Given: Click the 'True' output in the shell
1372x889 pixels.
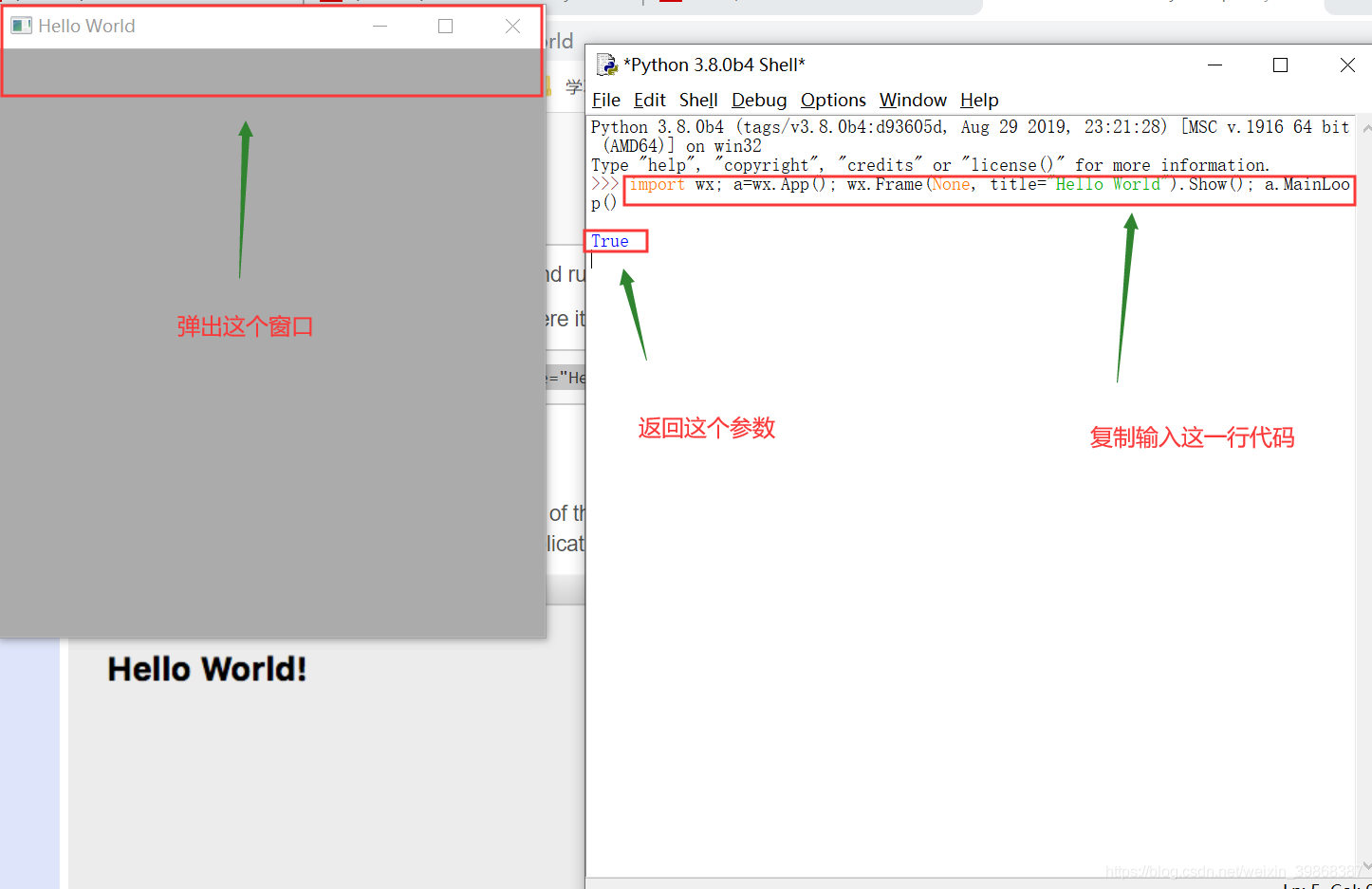Looking at the screenshot, I should click(x=610, y=241).
